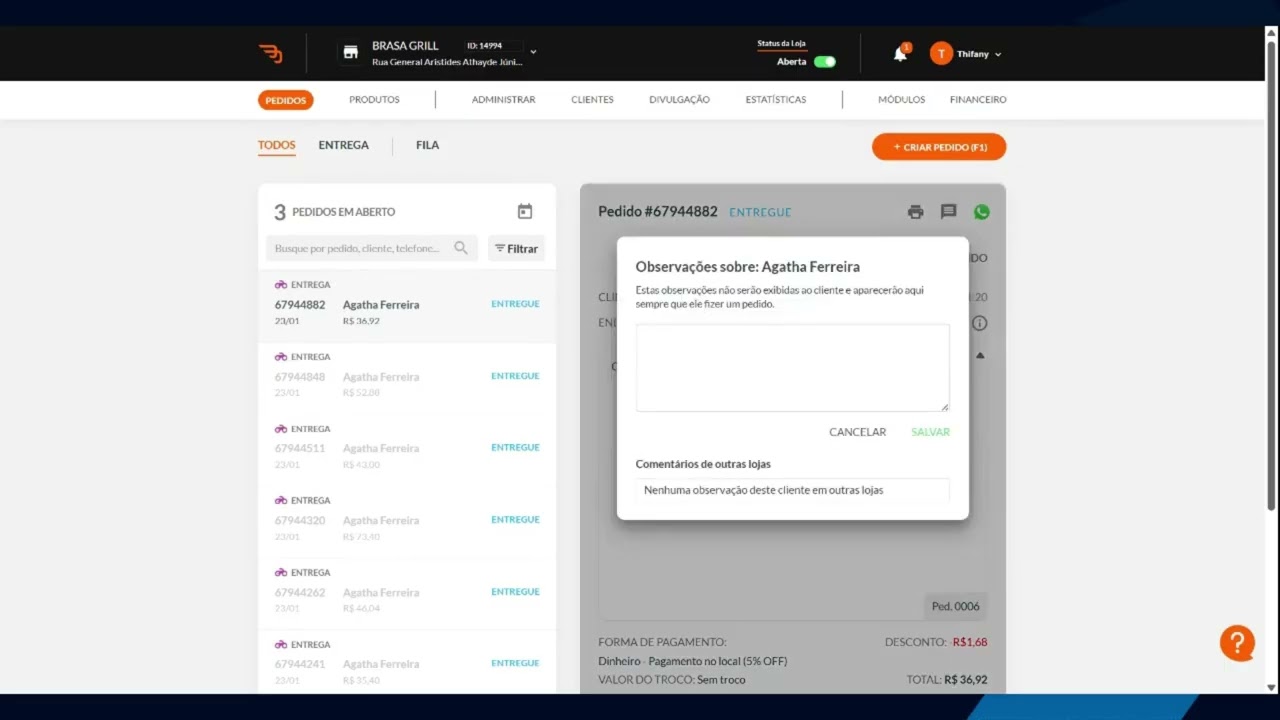Open the PEDIDOS menu
The image size is (1280, 720).
click(286, 100)
